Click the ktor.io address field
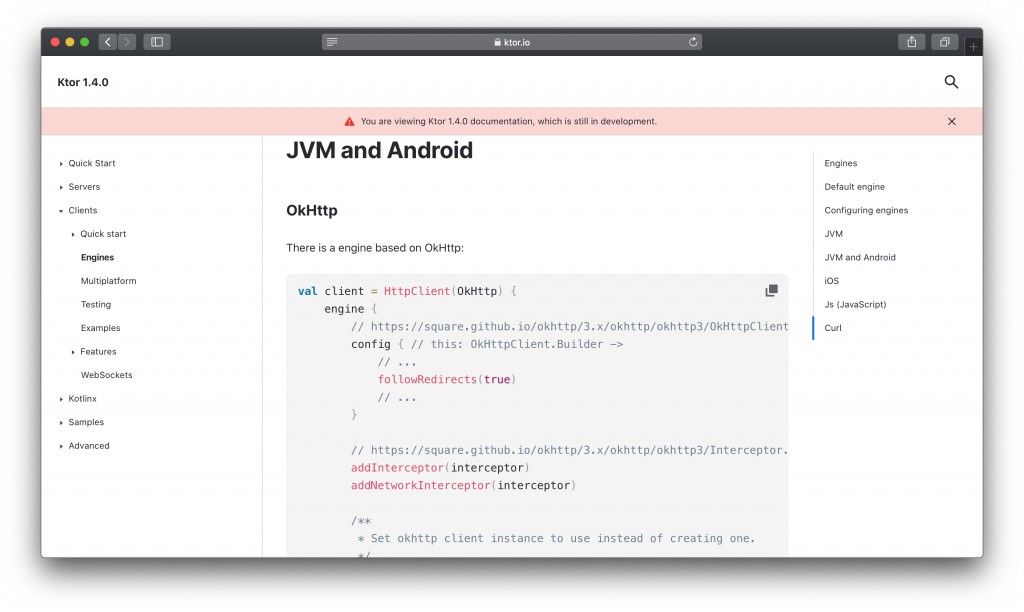This screenshot has height=612, width=1024. 512,42
